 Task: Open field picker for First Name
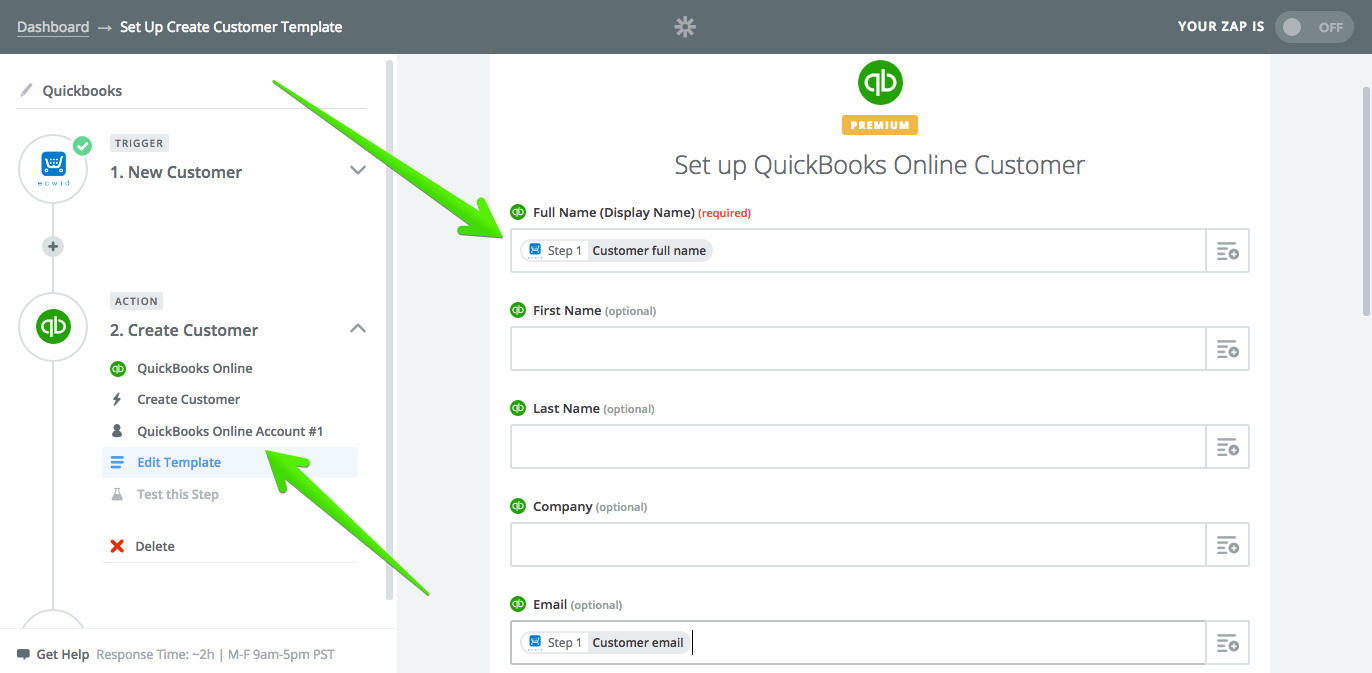(1228, 349)
